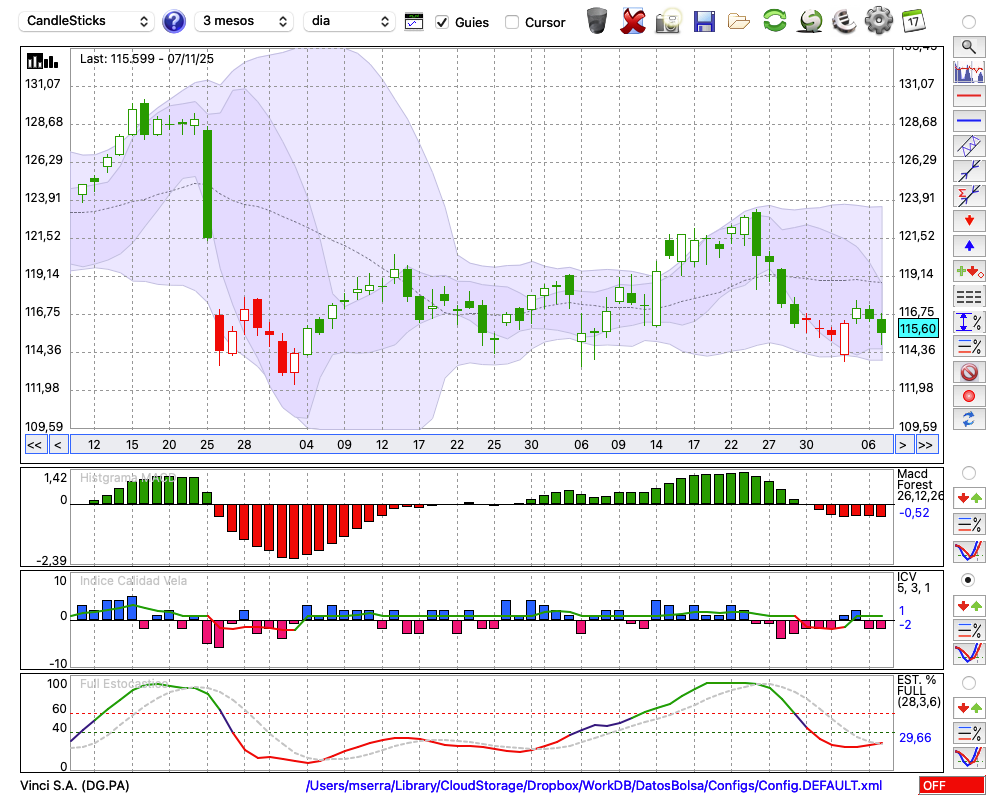The height and width of the screenshot is (800, 1000).
Task: Expand the dia interval dropdown
Action: click(350, 21)
